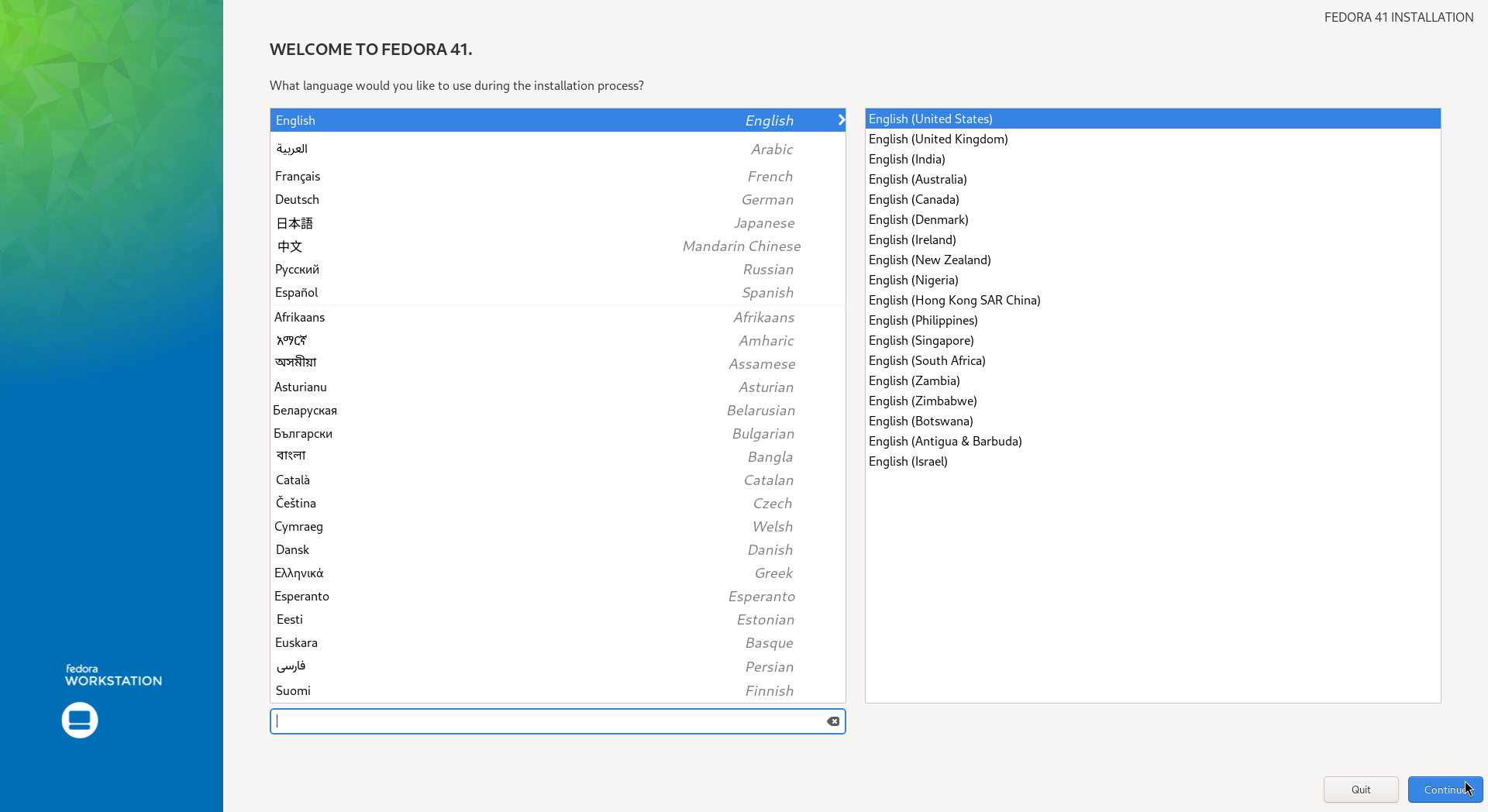Quit the Fedora installer
Image resolution: width=1488 pixels, height=812 pixels.
pyautogui.click(x=1361, y=790)
